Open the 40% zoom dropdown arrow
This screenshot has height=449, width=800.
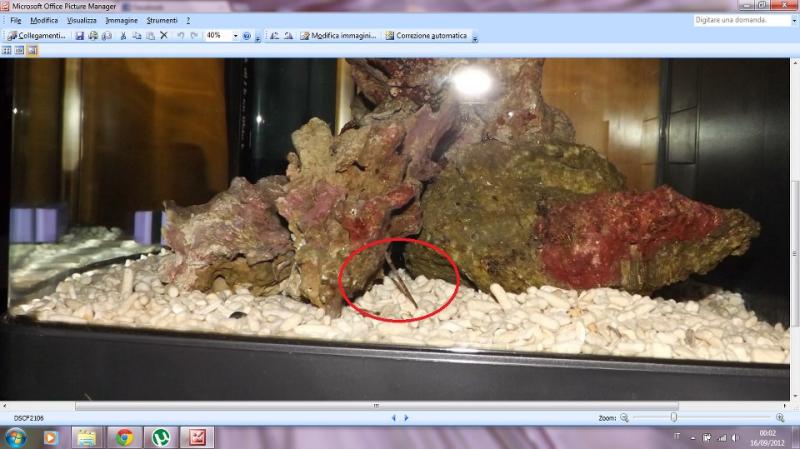pyautogui.click(x=235, y=36)
